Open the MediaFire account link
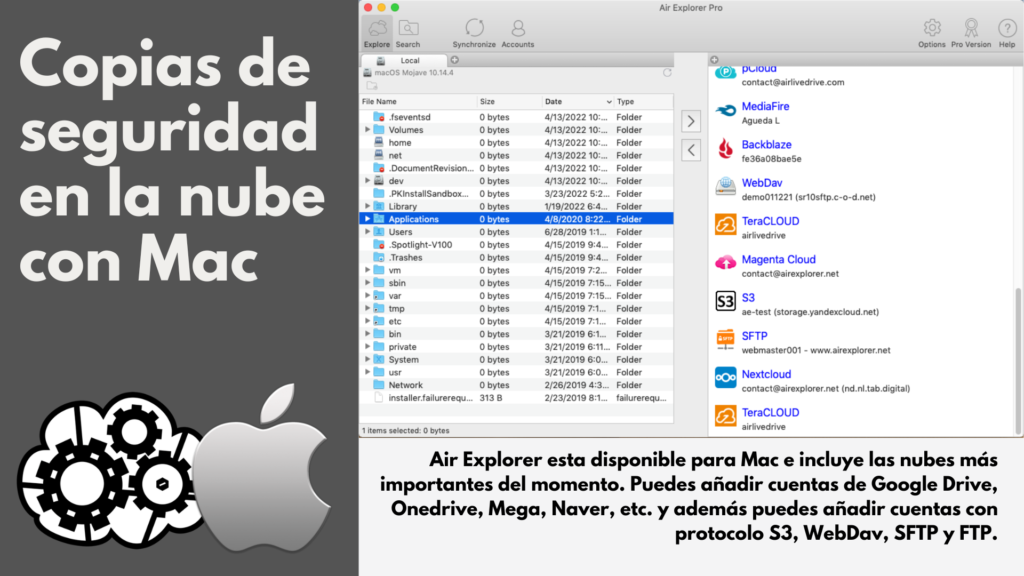 click(x=765, y=106)
